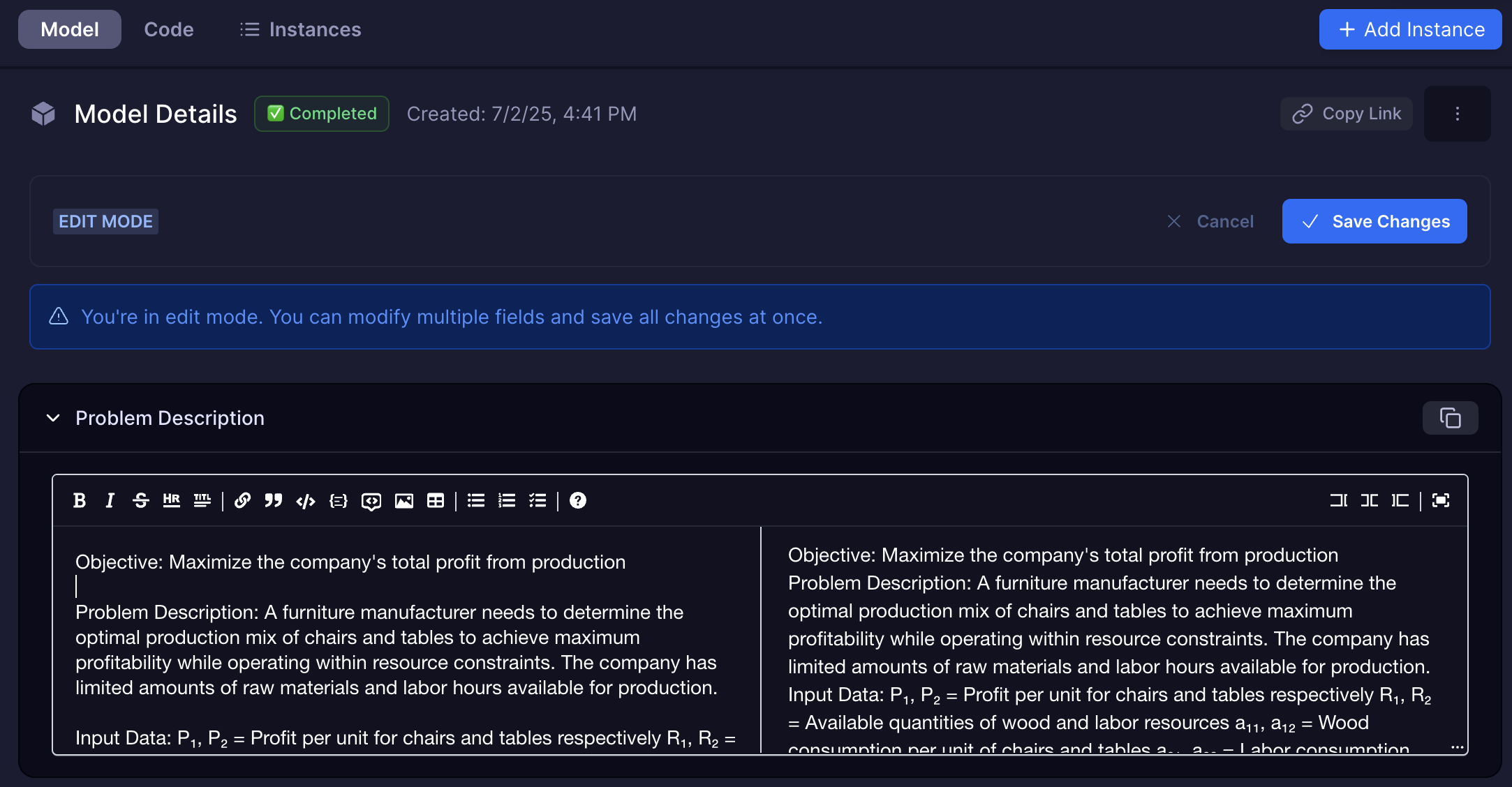Insert a hyperlink via the link icon

[242, 500]
